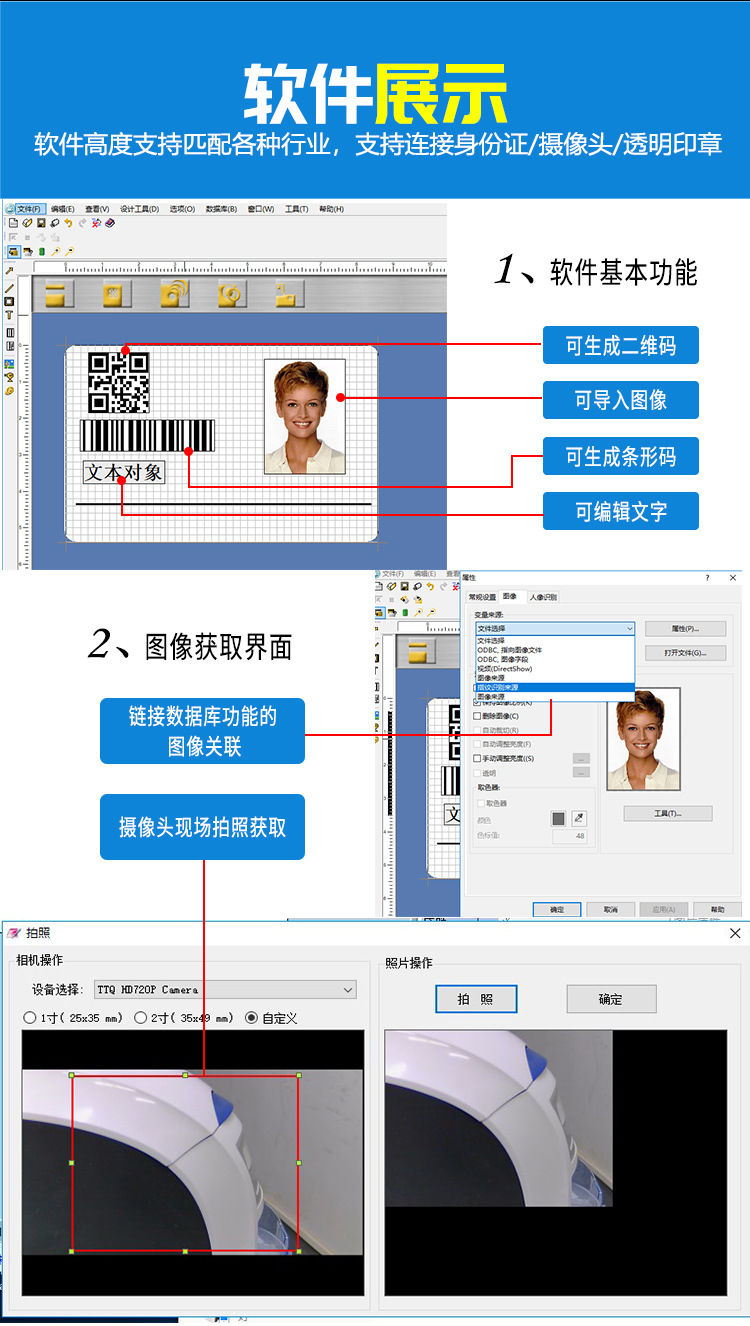Viewport: 750px width, 1326px height.
Task: Toggle 自动调整亮度(F) checkbox
Action: coord(476,744)
